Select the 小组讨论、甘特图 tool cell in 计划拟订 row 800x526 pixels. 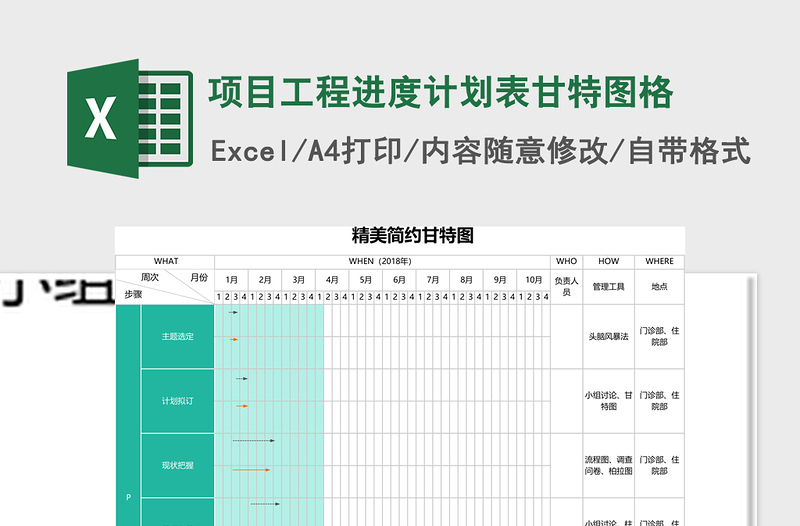click(609, 401)
